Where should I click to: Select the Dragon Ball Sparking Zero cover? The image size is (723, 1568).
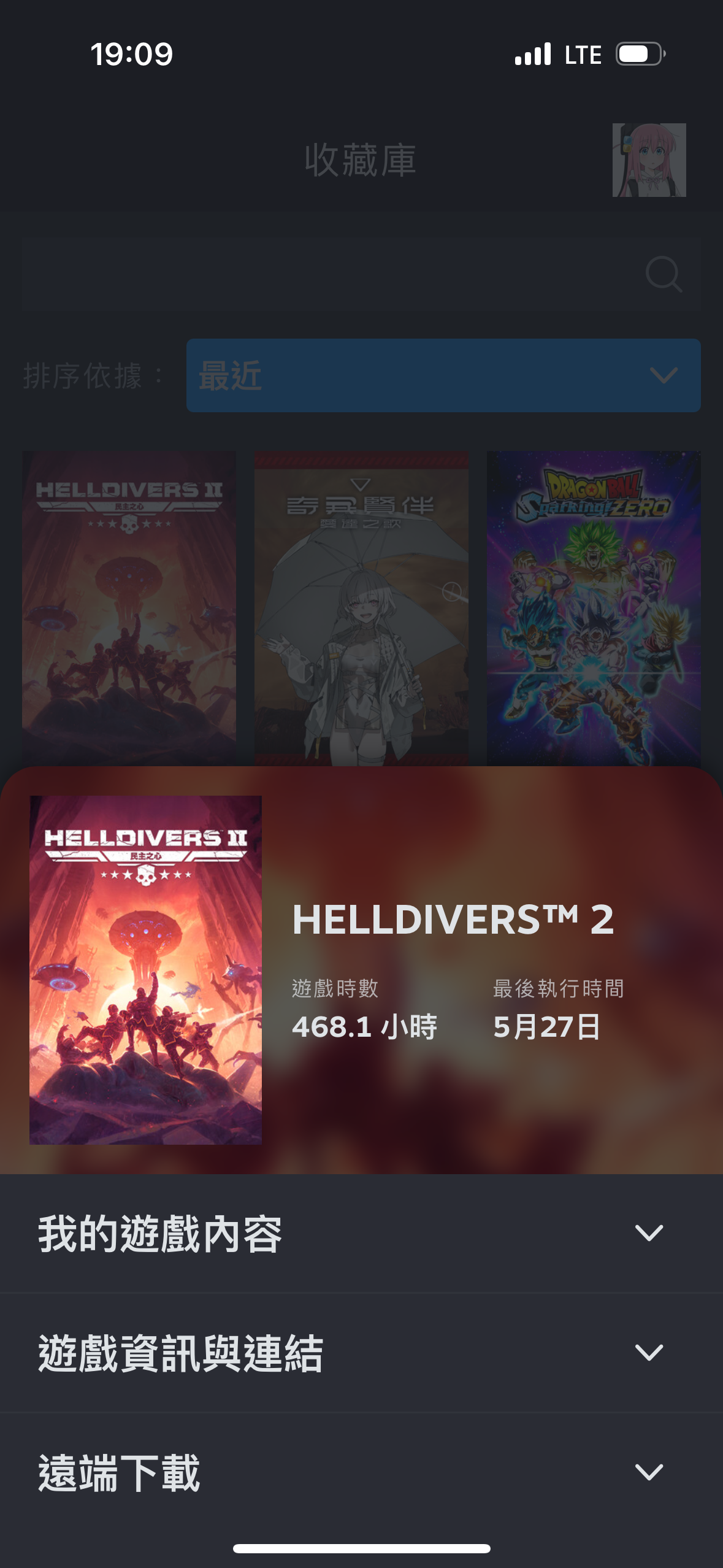point(594,608)
